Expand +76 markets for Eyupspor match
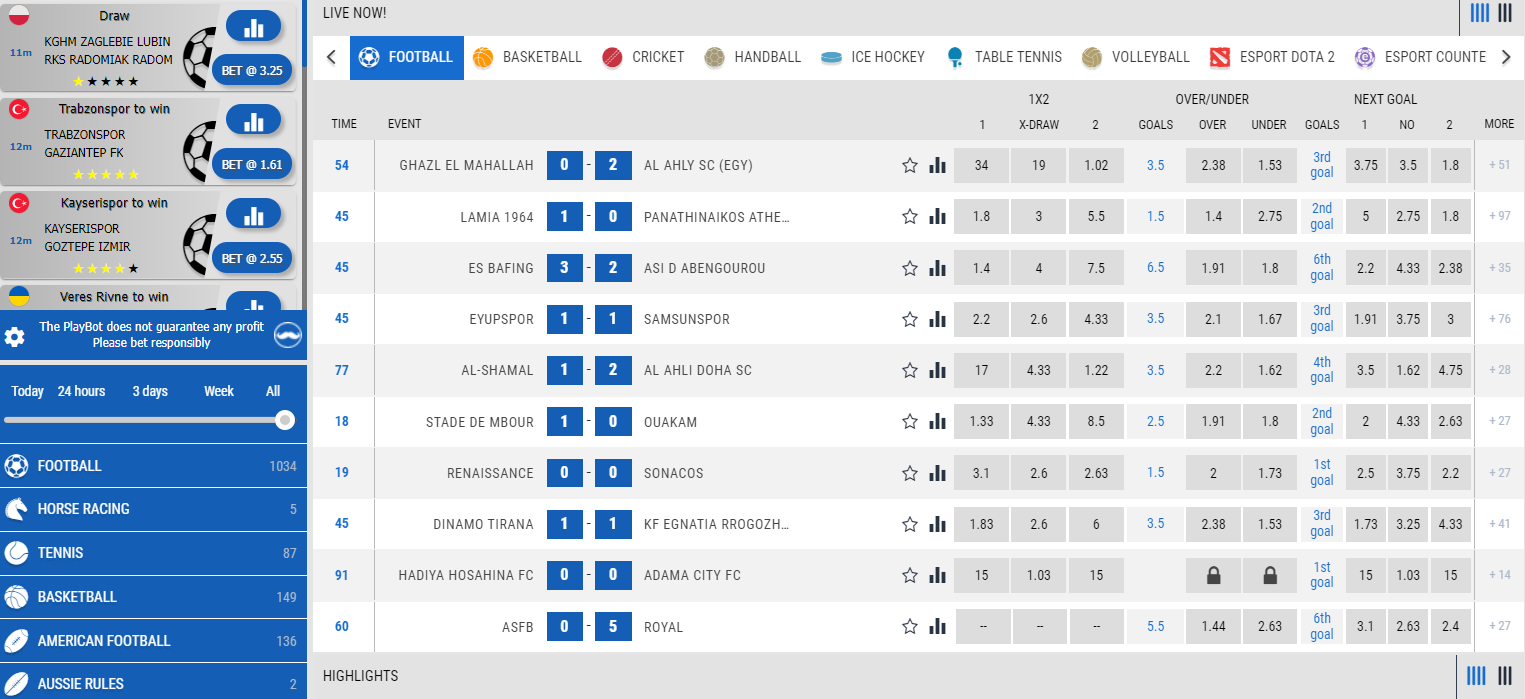 point(1499,319)
